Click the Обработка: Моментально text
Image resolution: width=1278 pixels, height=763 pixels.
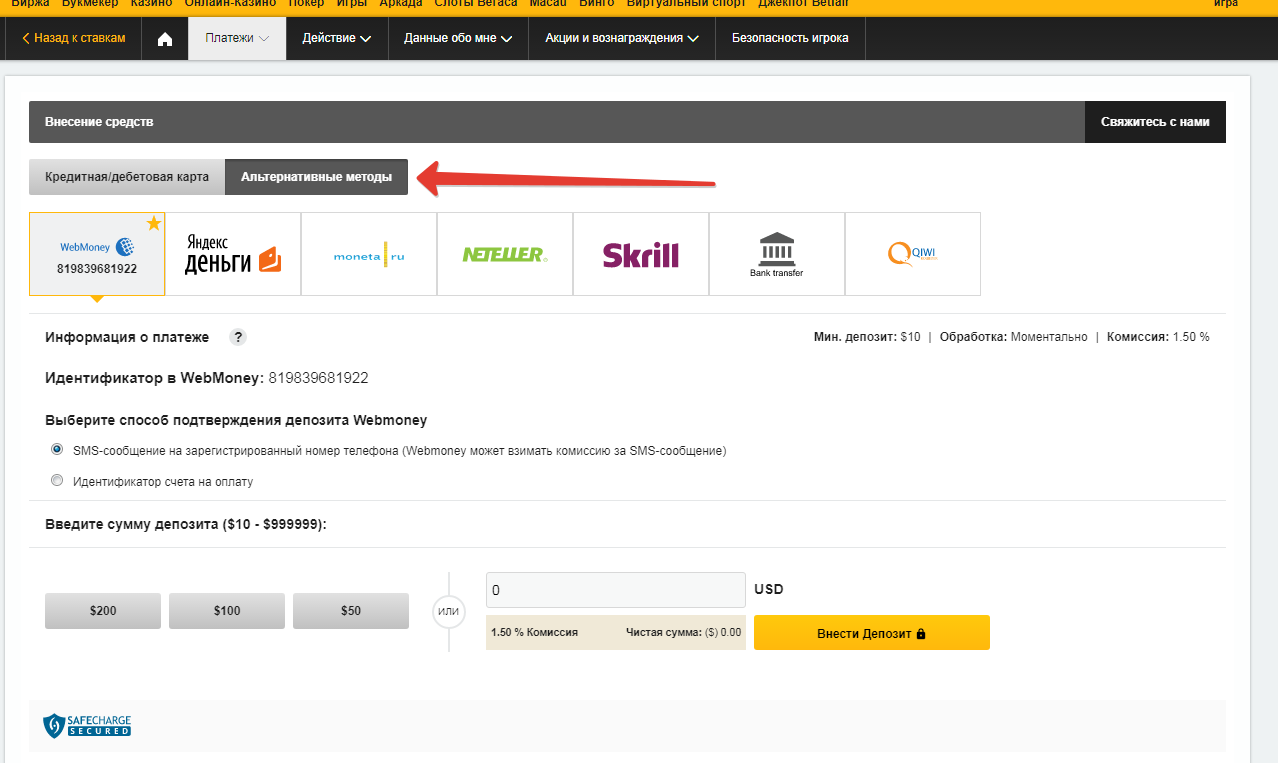[1013, 337]
